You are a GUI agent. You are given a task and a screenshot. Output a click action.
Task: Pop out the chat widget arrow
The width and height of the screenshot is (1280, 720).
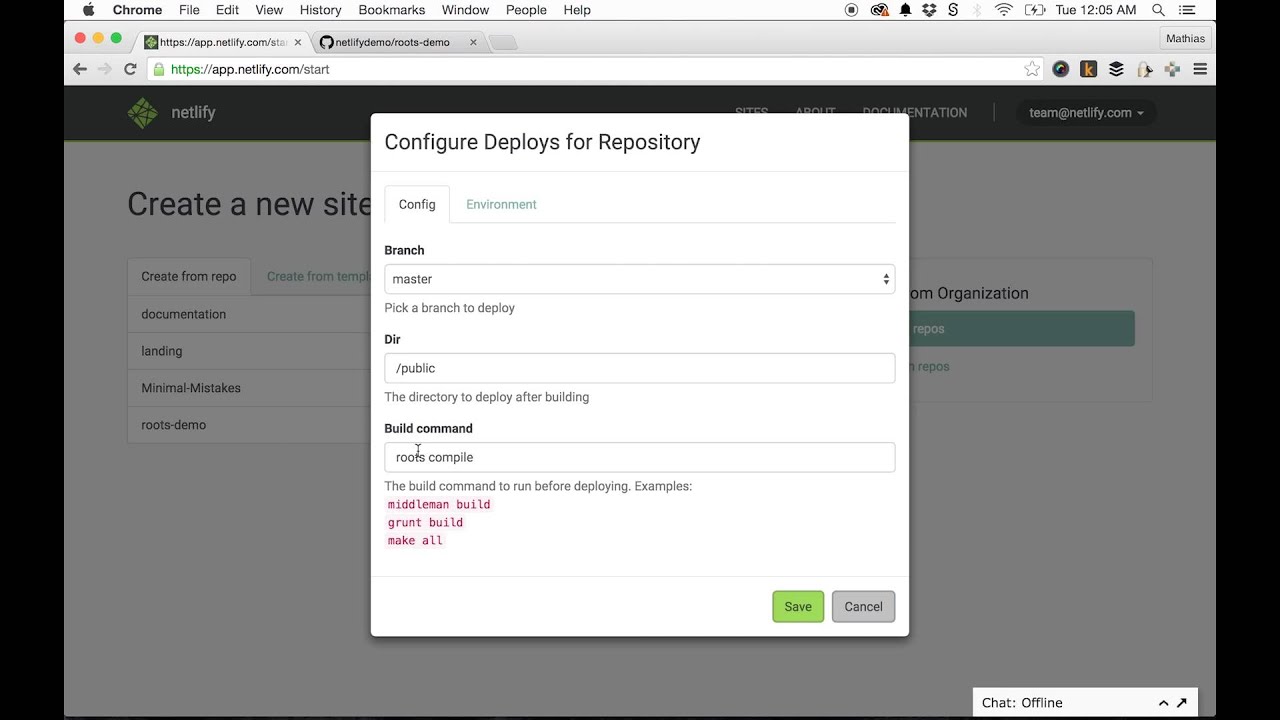(1182, 703)
